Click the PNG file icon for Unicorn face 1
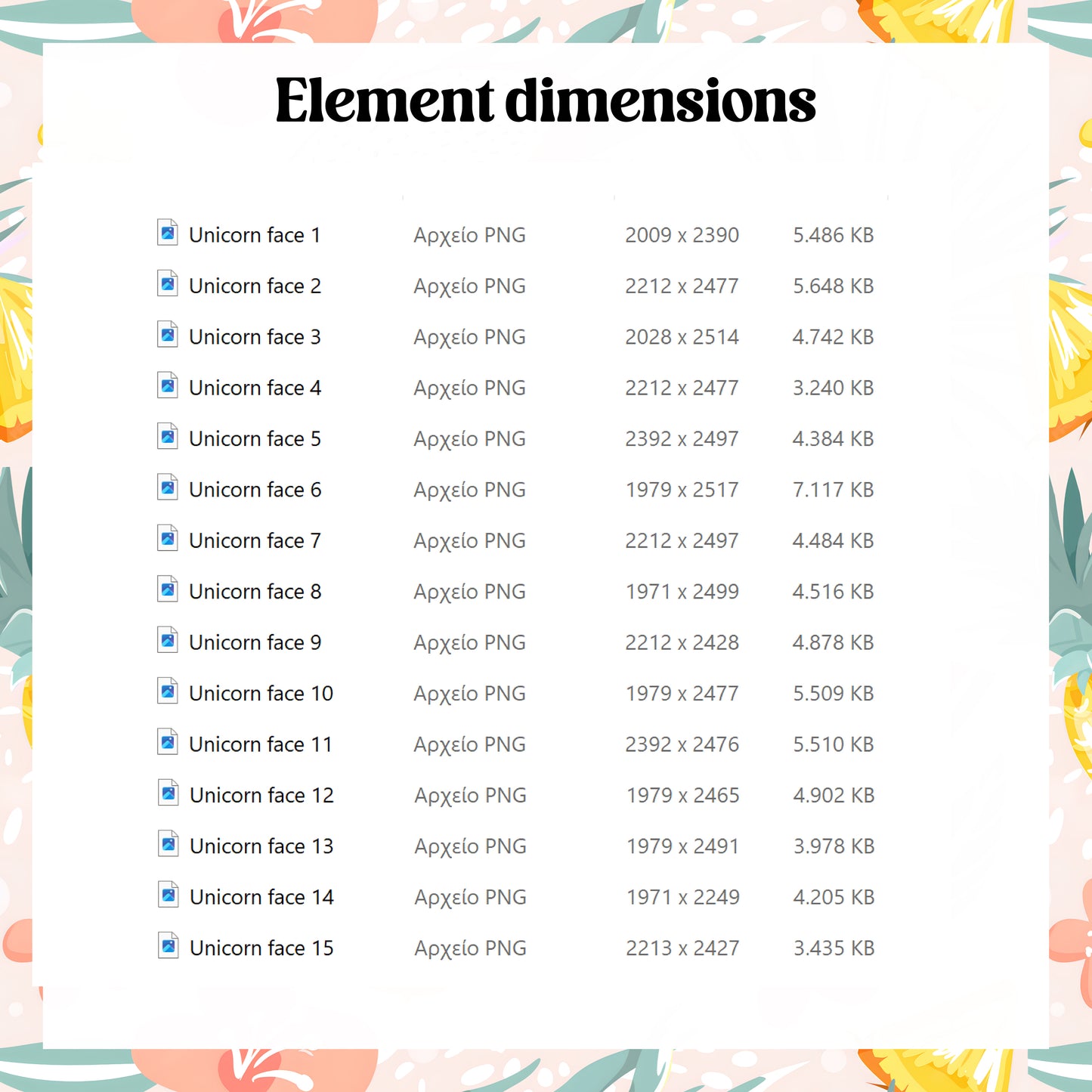The image size is (1092, 1092). 168,233
